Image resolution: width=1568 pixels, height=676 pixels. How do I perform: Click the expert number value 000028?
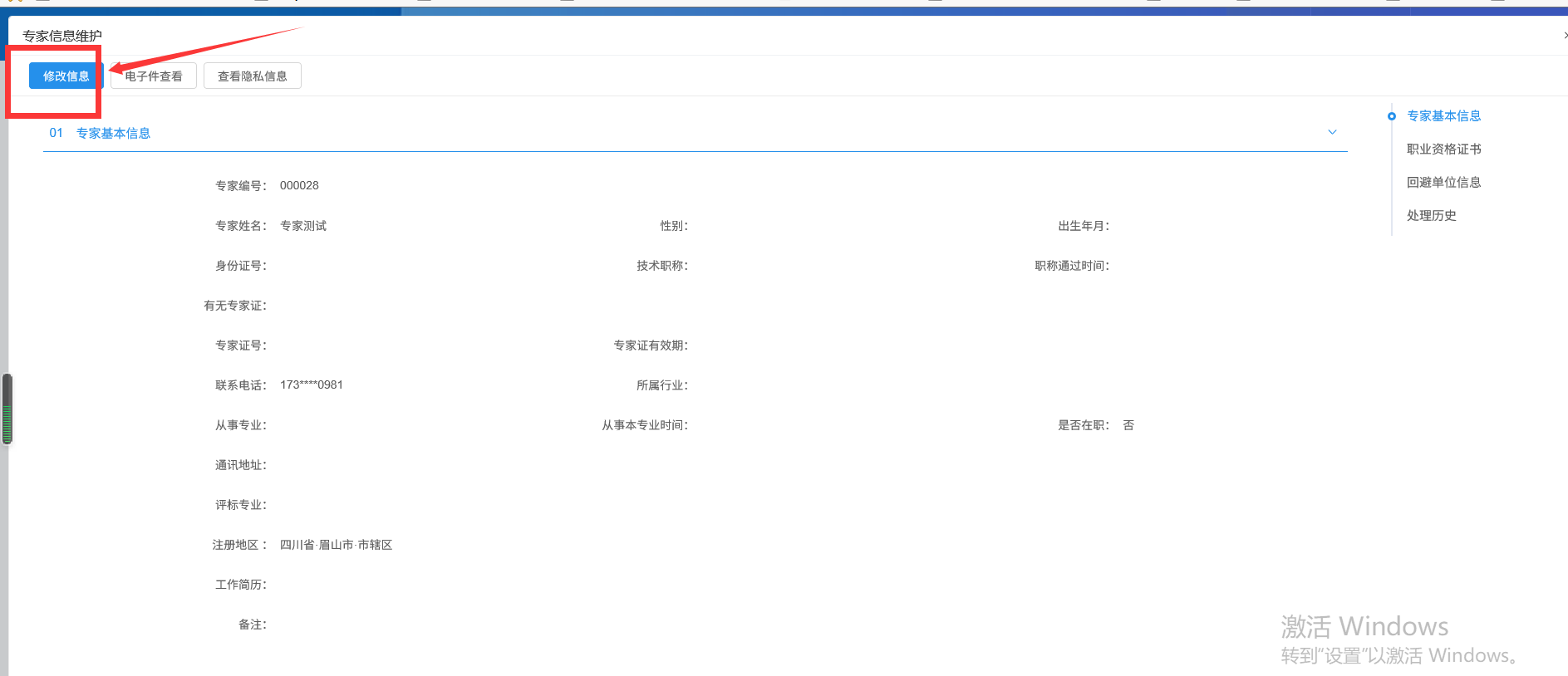299,186
